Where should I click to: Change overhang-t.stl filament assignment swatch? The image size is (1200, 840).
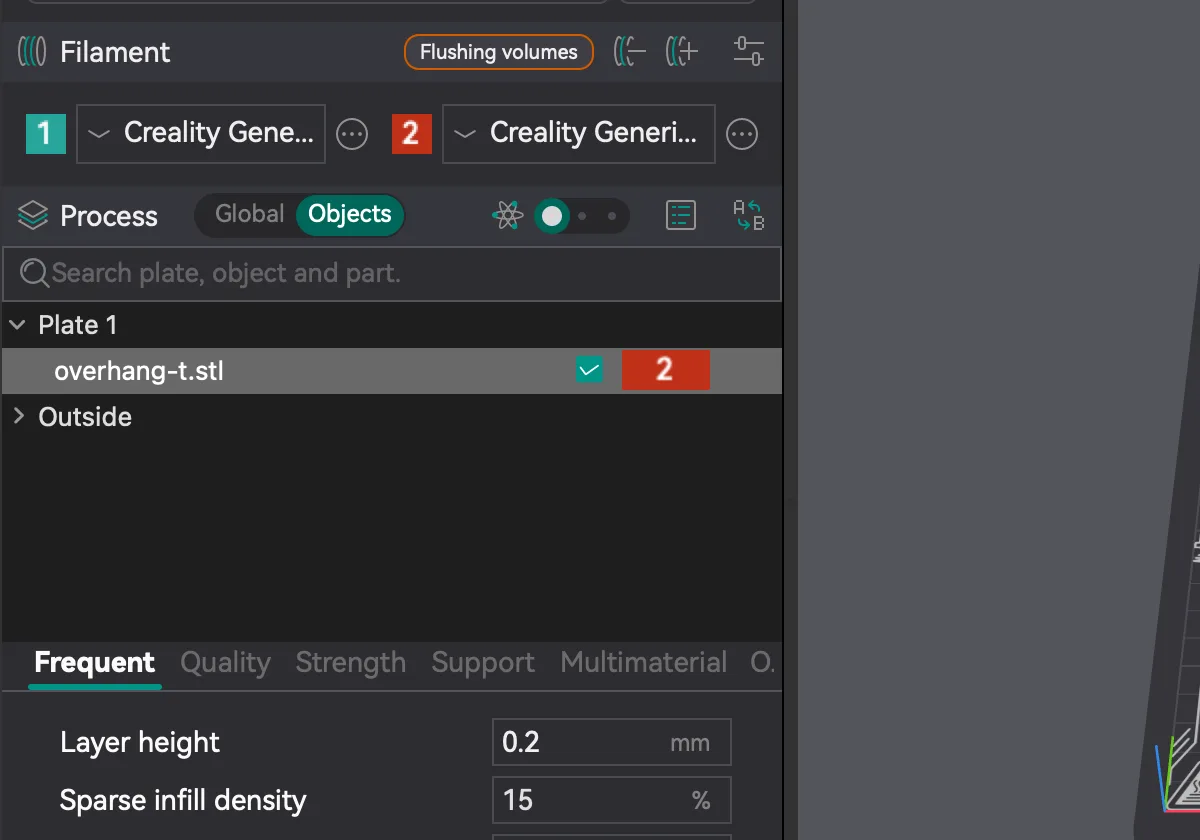(666, 370)
